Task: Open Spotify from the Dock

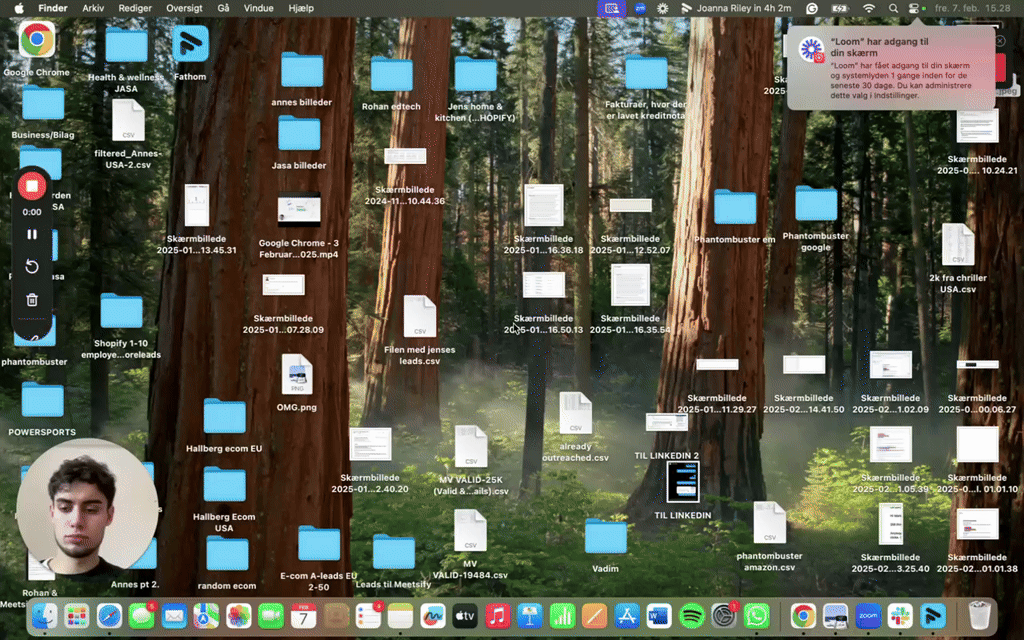Action: tap(692, 615)
